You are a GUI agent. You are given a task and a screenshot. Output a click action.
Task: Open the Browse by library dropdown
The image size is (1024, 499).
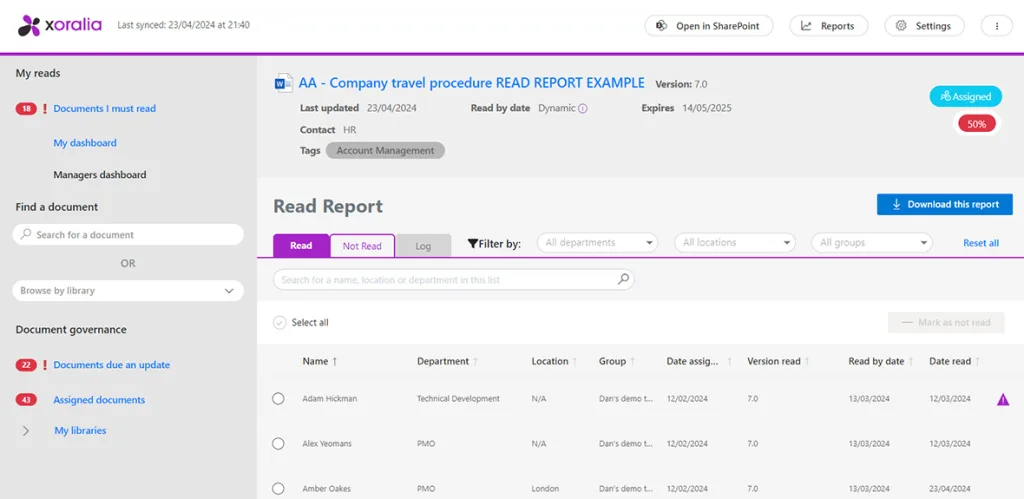(128, 291)
